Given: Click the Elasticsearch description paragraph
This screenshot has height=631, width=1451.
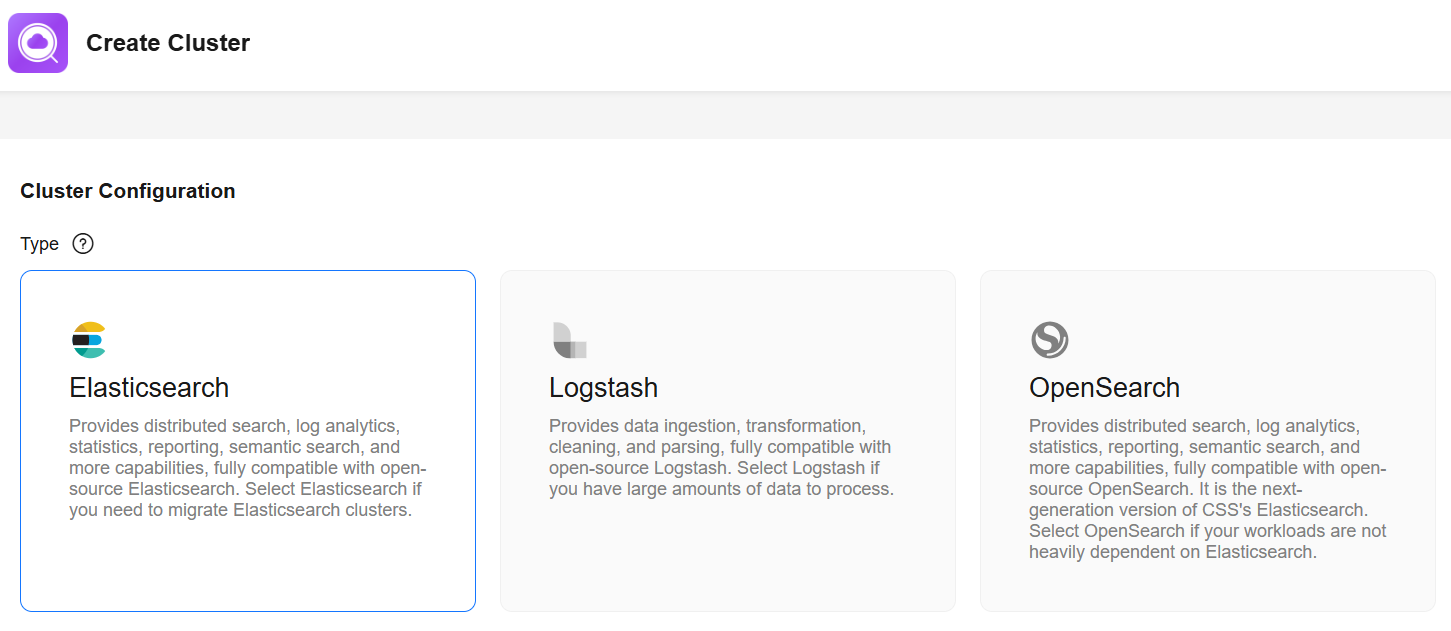Looking at the screenshot, I should (x=248, y=468).
